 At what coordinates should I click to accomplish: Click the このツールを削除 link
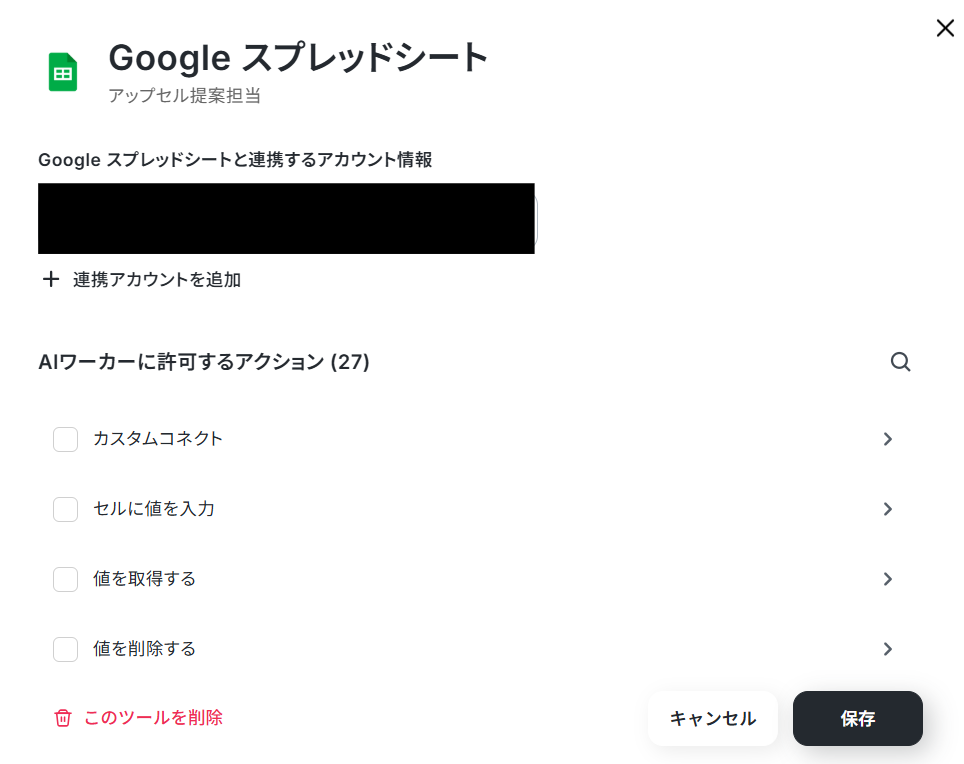coord(153,717)
